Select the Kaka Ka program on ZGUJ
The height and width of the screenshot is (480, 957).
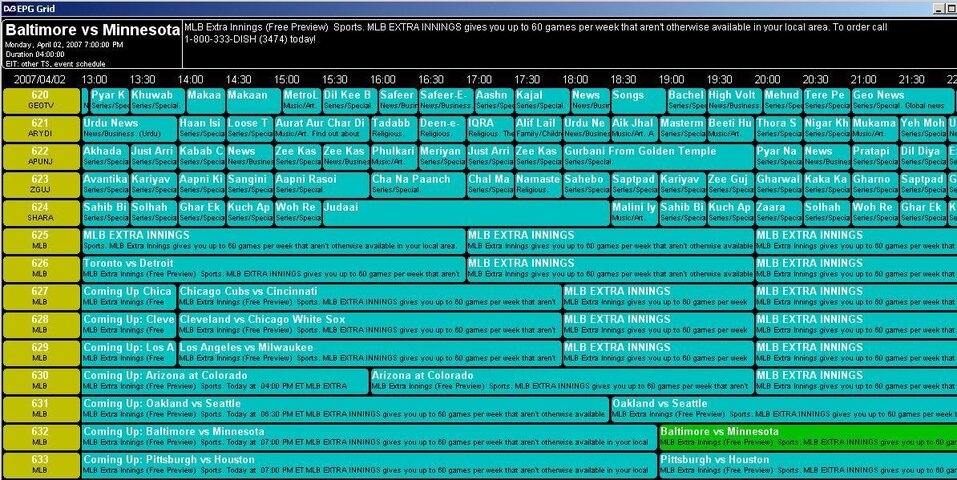826,185
